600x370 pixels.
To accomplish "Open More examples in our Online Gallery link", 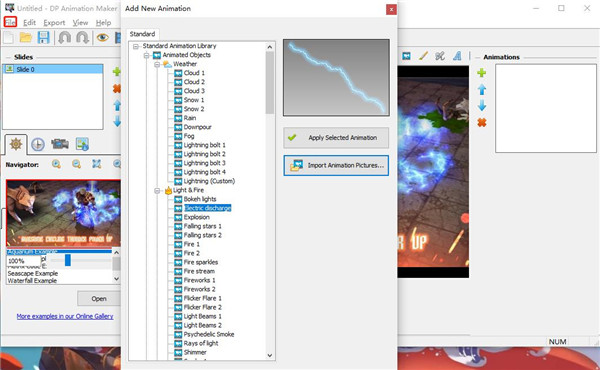I will [x=65, y=316].
